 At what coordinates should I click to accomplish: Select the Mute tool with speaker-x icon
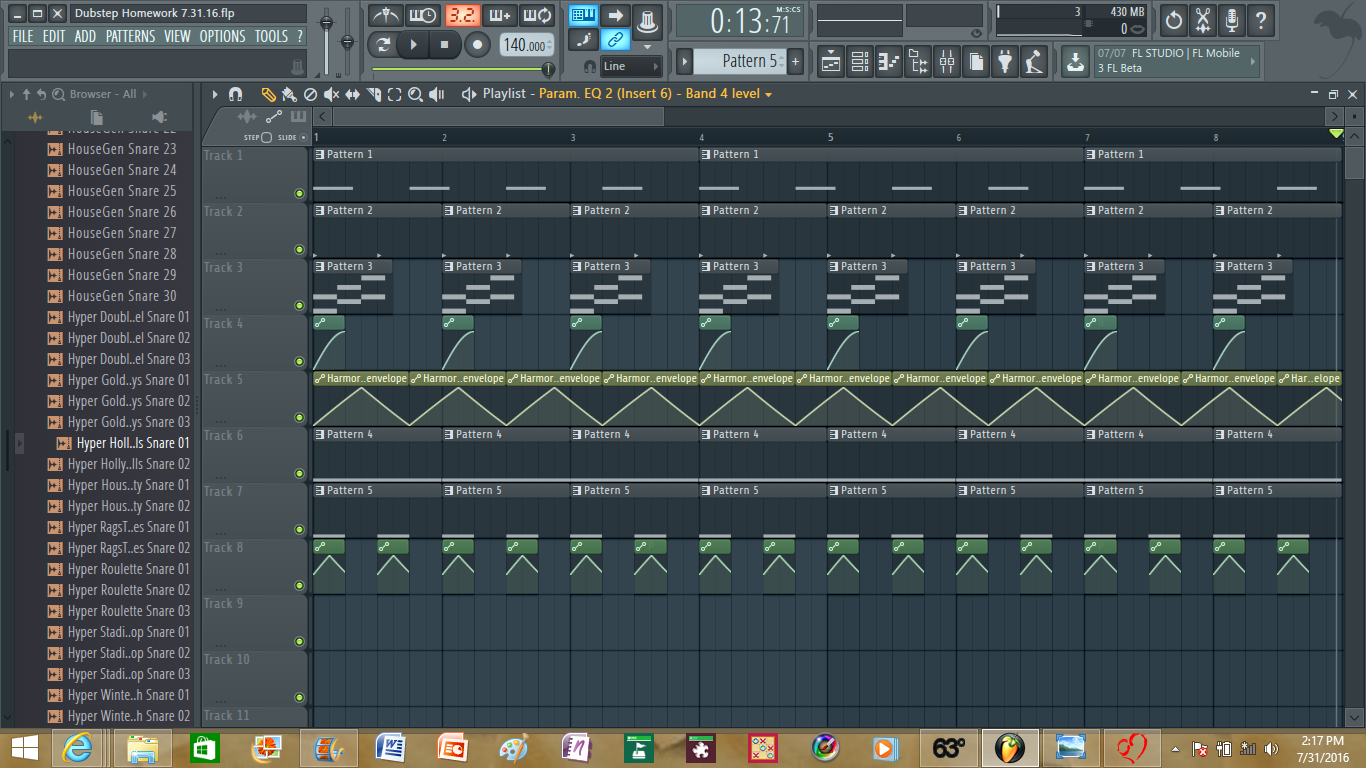[x=331, y=94]
